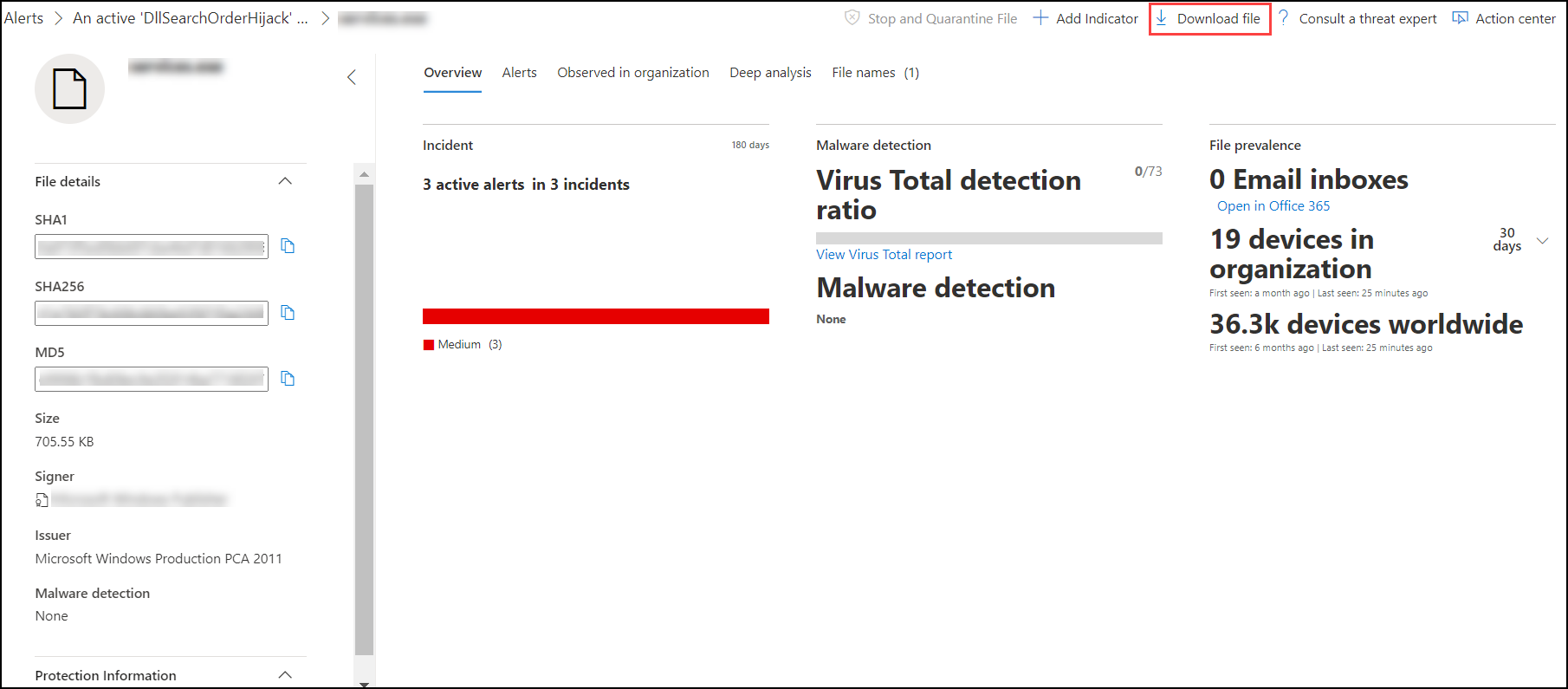Click the red Medium severity incident bar

pyautogui.click(x=596, y=316)
